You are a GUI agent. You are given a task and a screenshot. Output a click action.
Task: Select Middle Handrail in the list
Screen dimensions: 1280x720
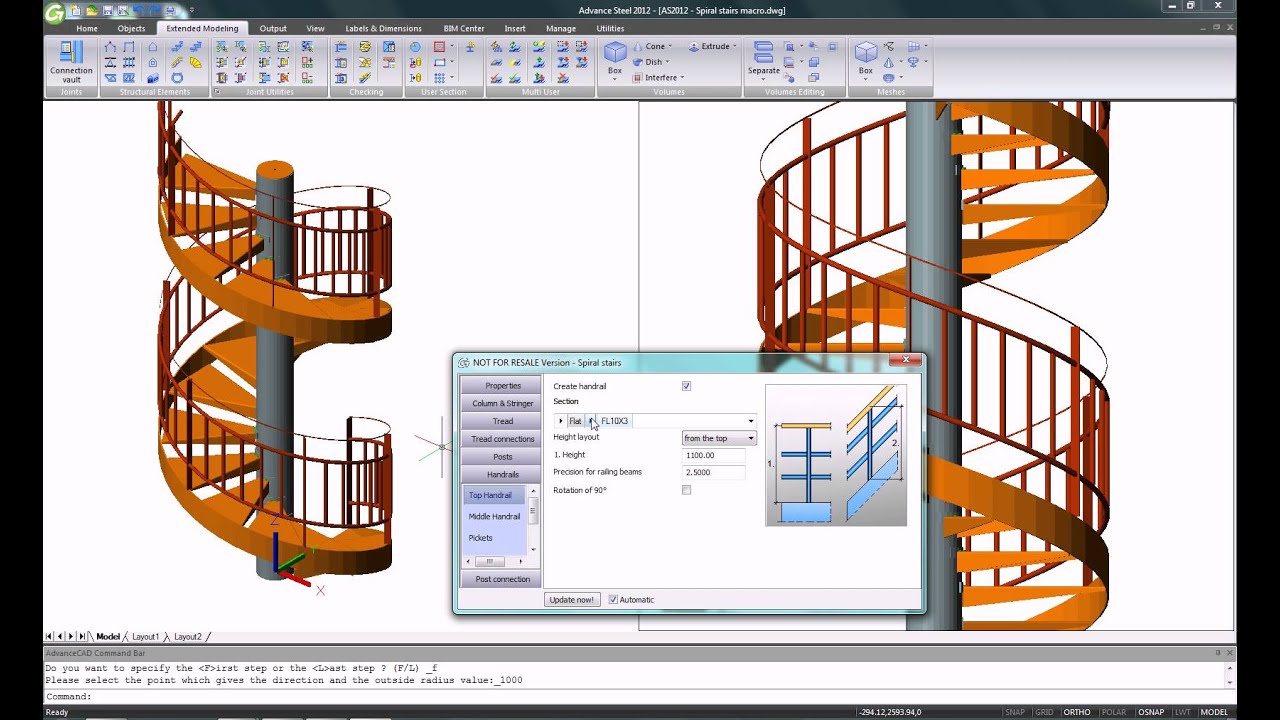click(494, 516)
